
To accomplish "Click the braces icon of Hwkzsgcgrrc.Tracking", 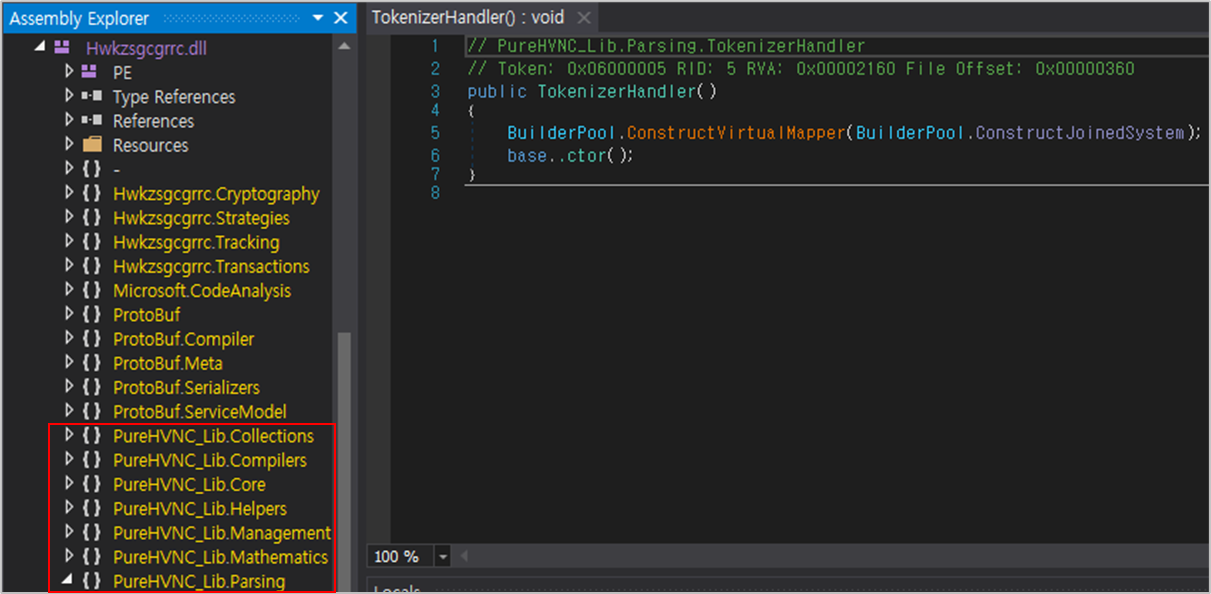I will pos(92,242).
